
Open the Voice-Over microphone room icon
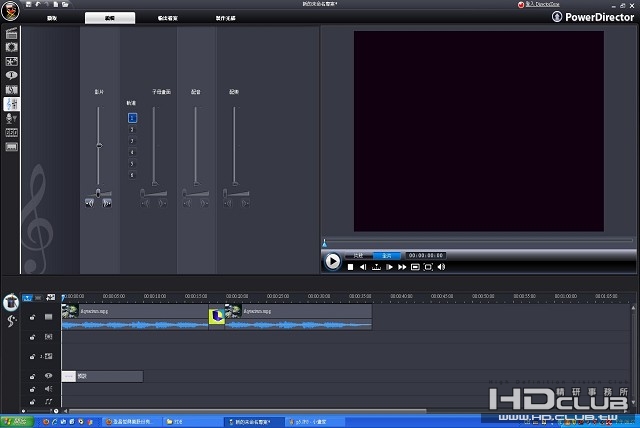(x=9, y=118)
